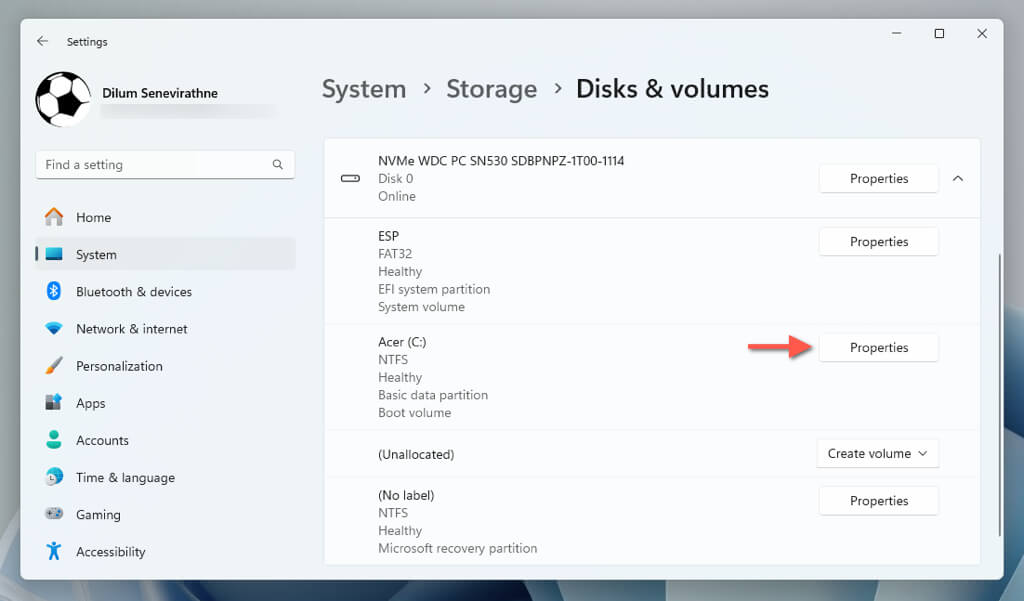Image resolution: width=1024 pixels, height=601 pixels.
Task: Click the Network & internet wifi icon
Action: tap(54, 328)
